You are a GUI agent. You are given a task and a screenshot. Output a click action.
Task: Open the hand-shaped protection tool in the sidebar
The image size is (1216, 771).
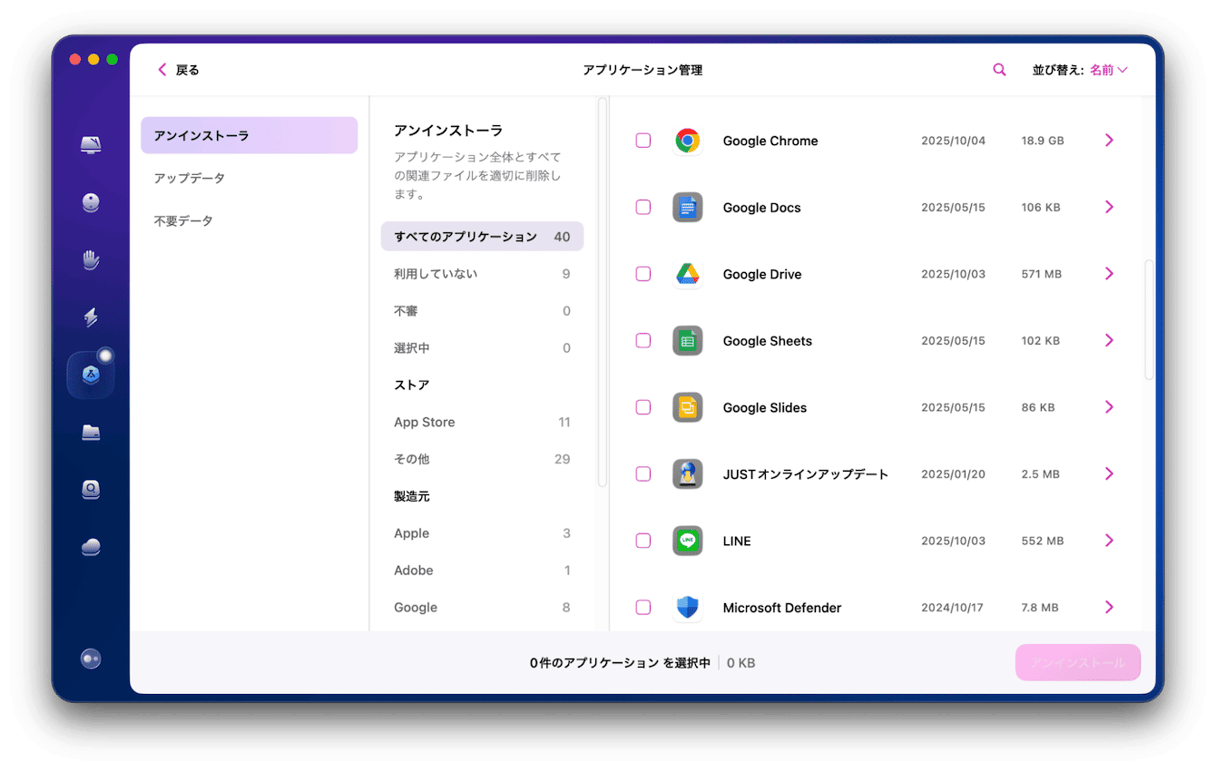coord(90,259)
